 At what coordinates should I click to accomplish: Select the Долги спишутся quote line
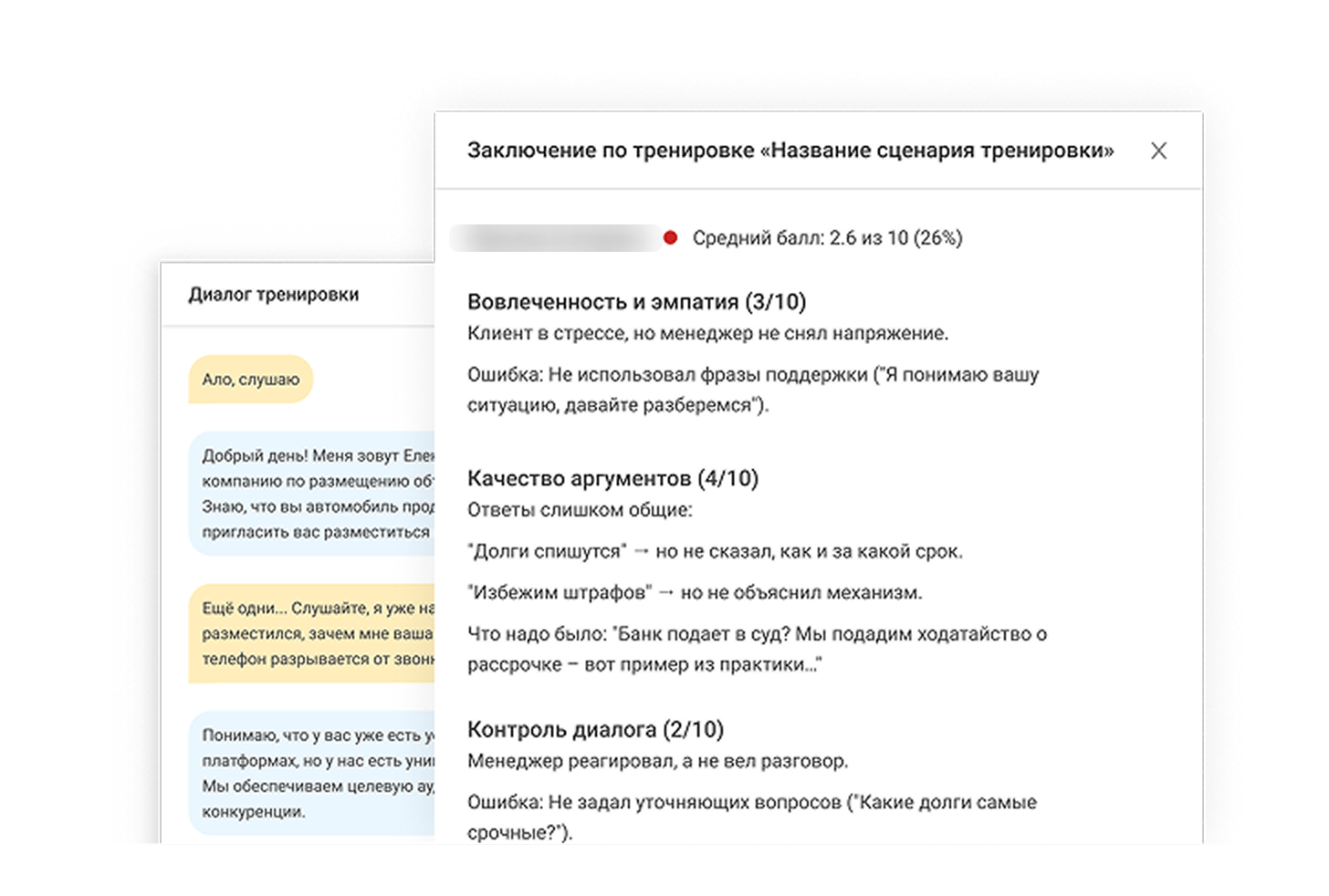[715, 551]
